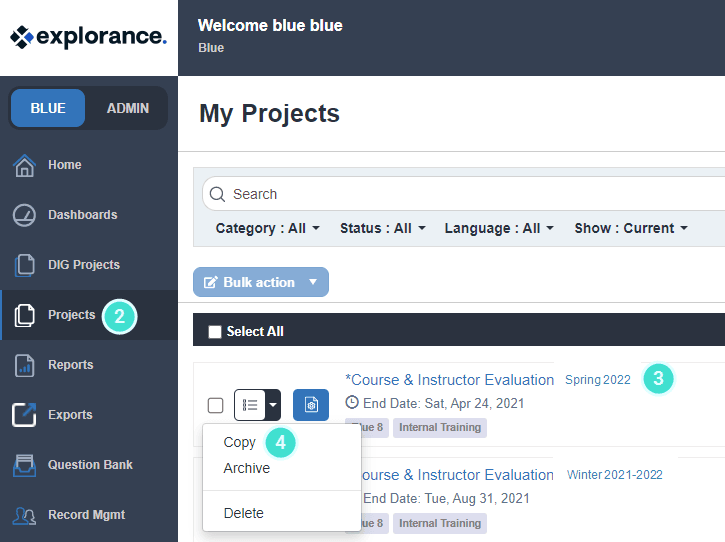Viewport: 725px width, 542px height.
Task: Click End Date: Tue, Aug 31, 2021 text
Action: [x=446, y=499]
